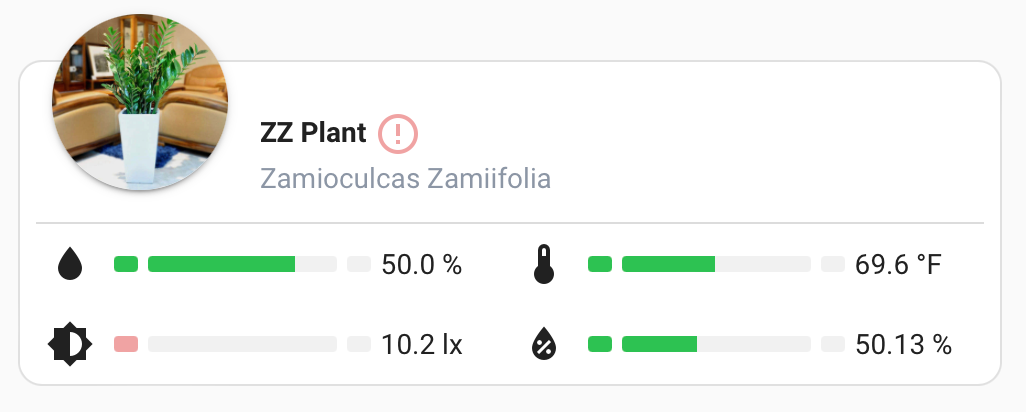This screenshot has width=1026, height=412.
Task: Click the 50.0 % moisture value
Action: 421,265
